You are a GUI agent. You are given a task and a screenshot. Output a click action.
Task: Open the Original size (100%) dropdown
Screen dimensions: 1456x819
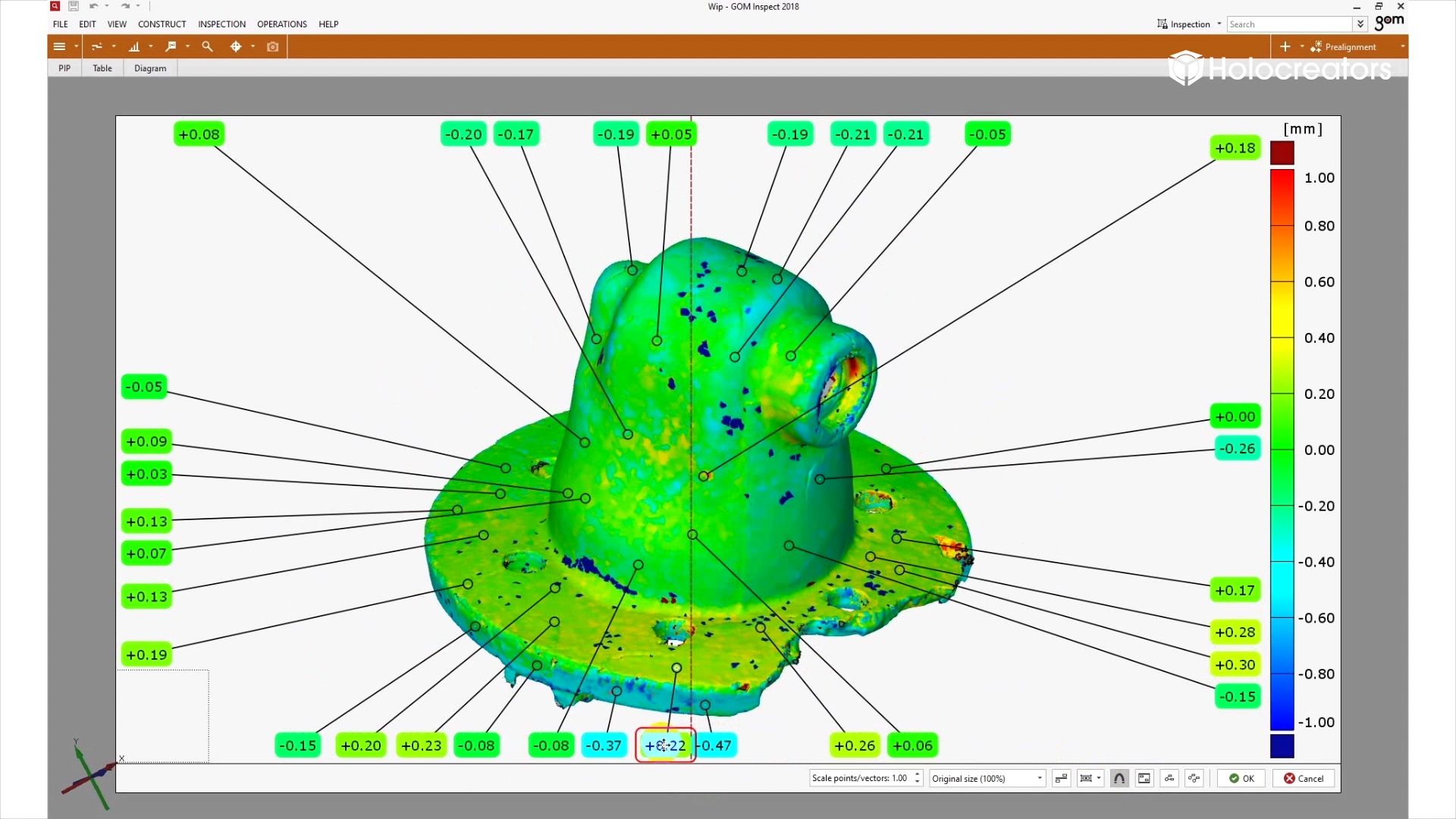[x=987, y=779]
